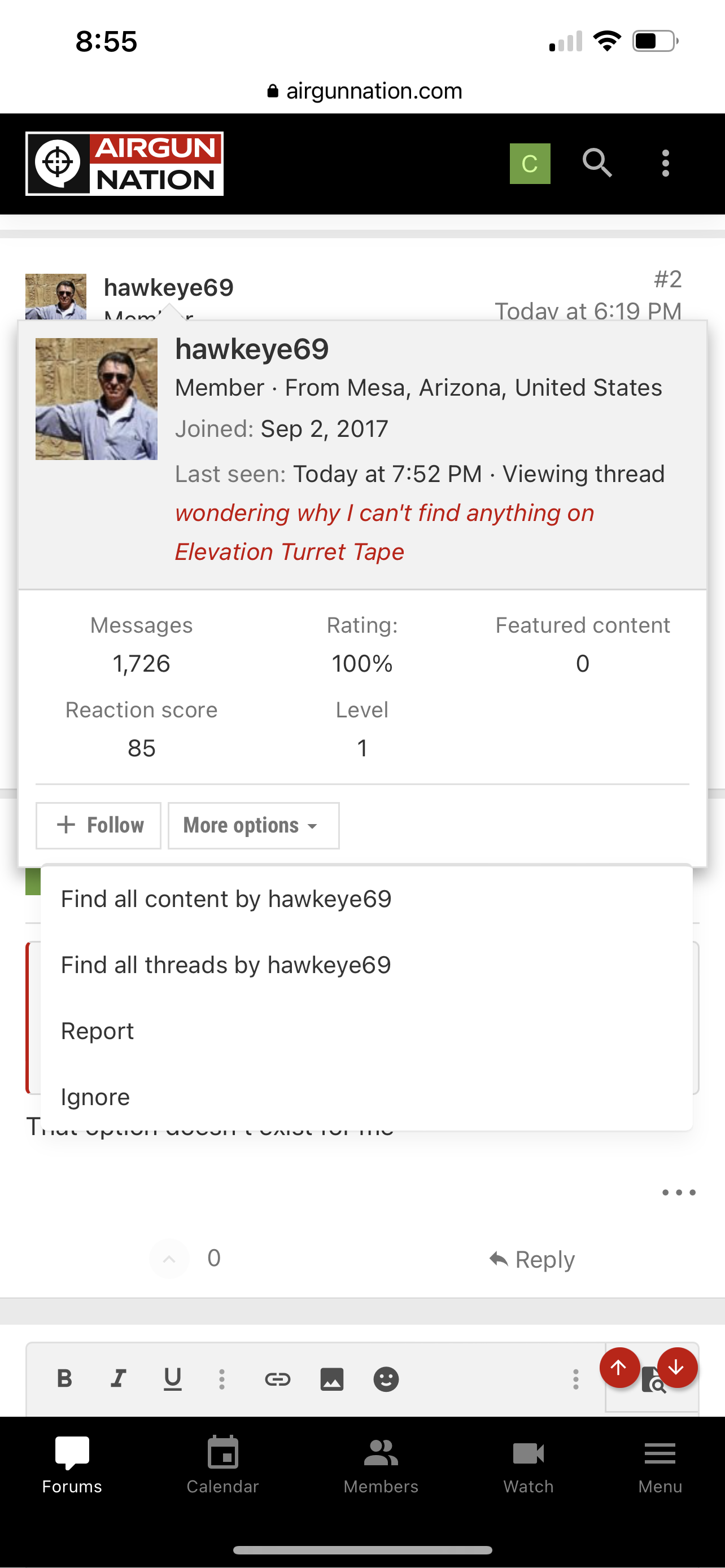Tap the green C user avatar
The height and width of the screenshot is (1568, 725).
[x=530, y=163]
